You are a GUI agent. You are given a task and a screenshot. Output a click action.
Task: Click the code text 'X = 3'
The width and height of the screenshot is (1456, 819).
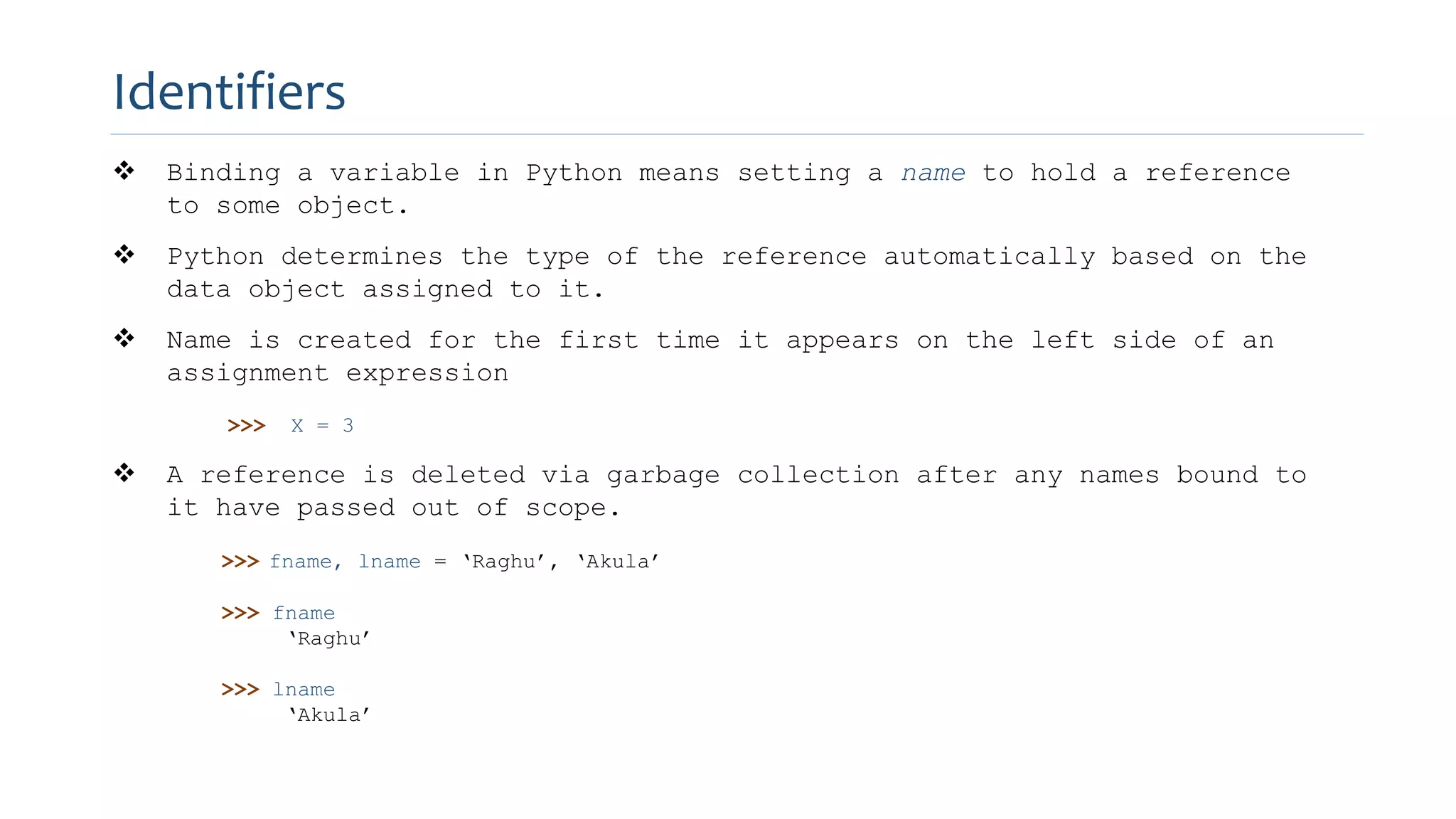(322, 426)
